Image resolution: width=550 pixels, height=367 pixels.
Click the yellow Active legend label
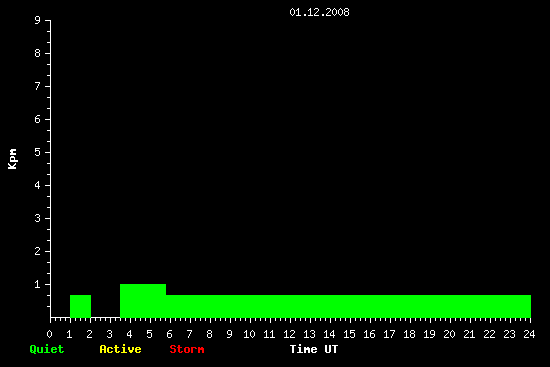[120, 349]
